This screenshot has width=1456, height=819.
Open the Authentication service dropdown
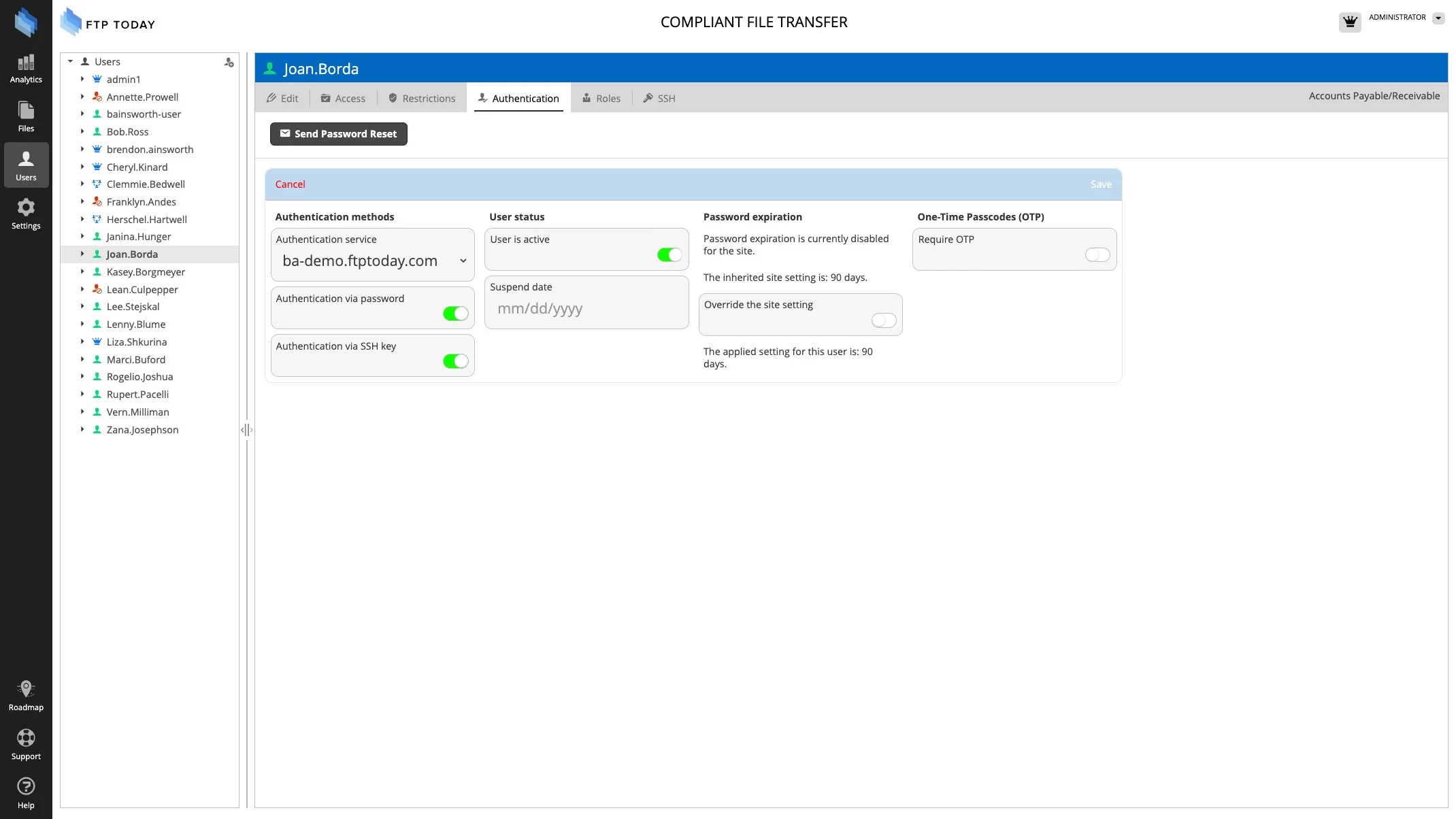coord(373,261)
